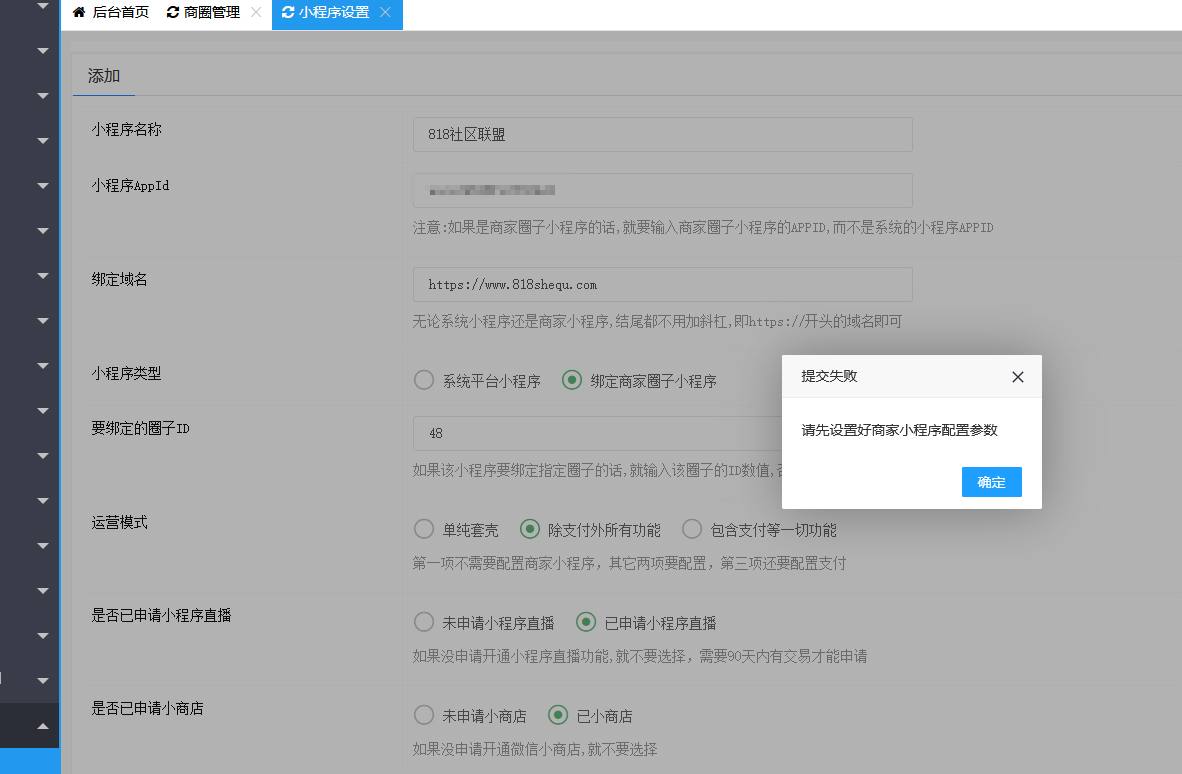Click refresh icon on 小程序设置 tab
Image resolution: width=1182 pixels, height=774 pixels.
[288, 13]
